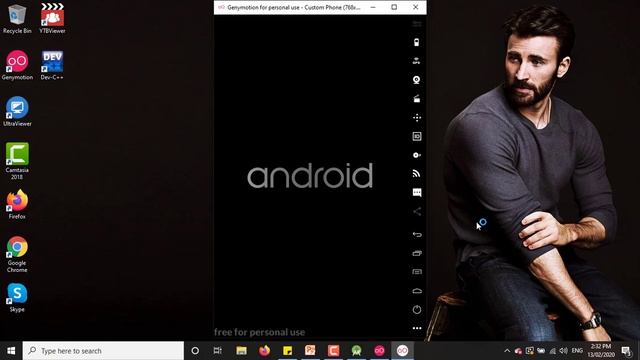Open PowerPoint from the taskbar

310,351
